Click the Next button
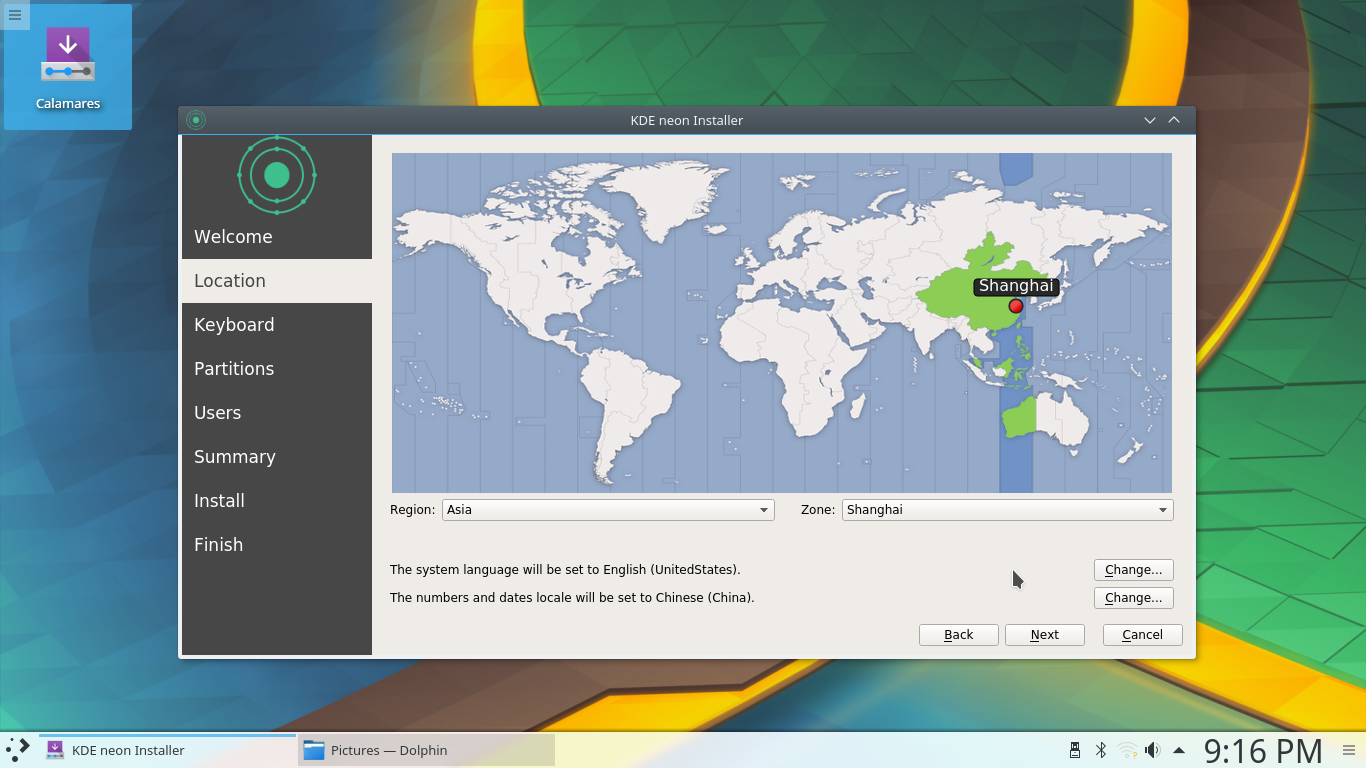 tap(1045, 635)
